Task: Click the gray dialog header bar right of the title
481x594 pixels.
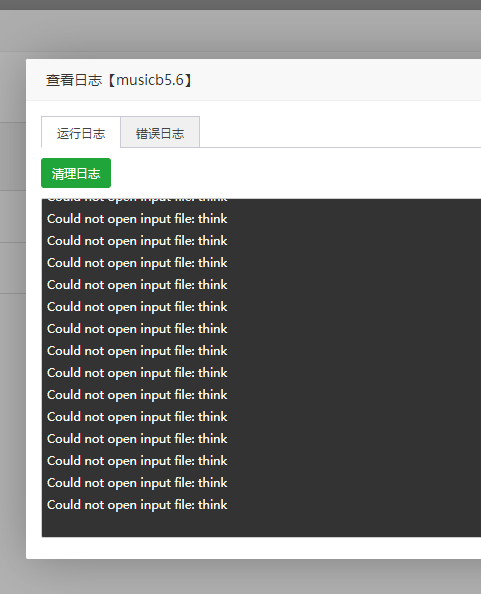Action: tap(337, 80)
